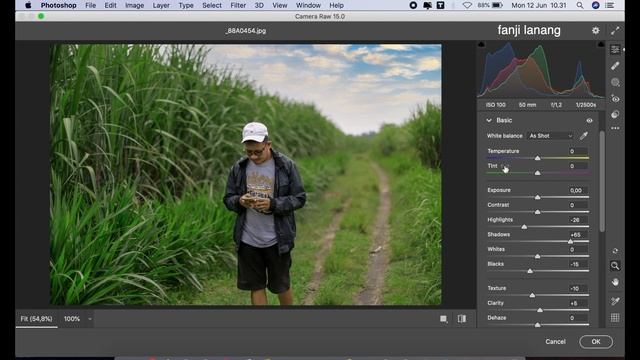Click the Blacks slider handle
The width and height of the screenshot is (640, 360).
[530, 271]
